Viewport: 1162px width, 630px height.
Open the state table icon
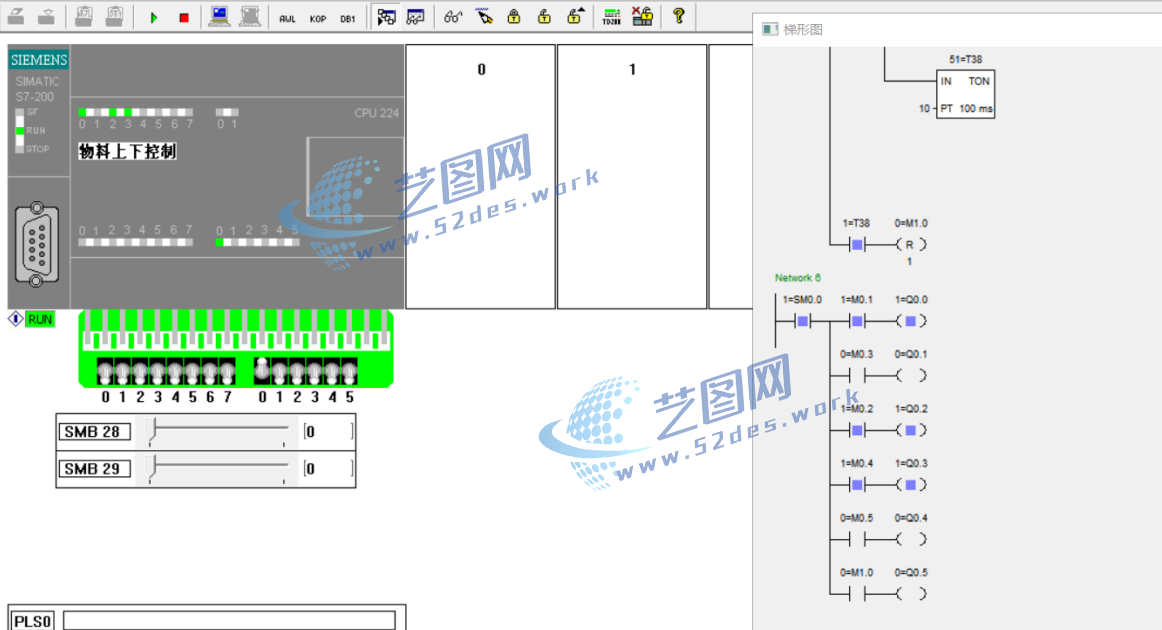[x=416, y=17]
